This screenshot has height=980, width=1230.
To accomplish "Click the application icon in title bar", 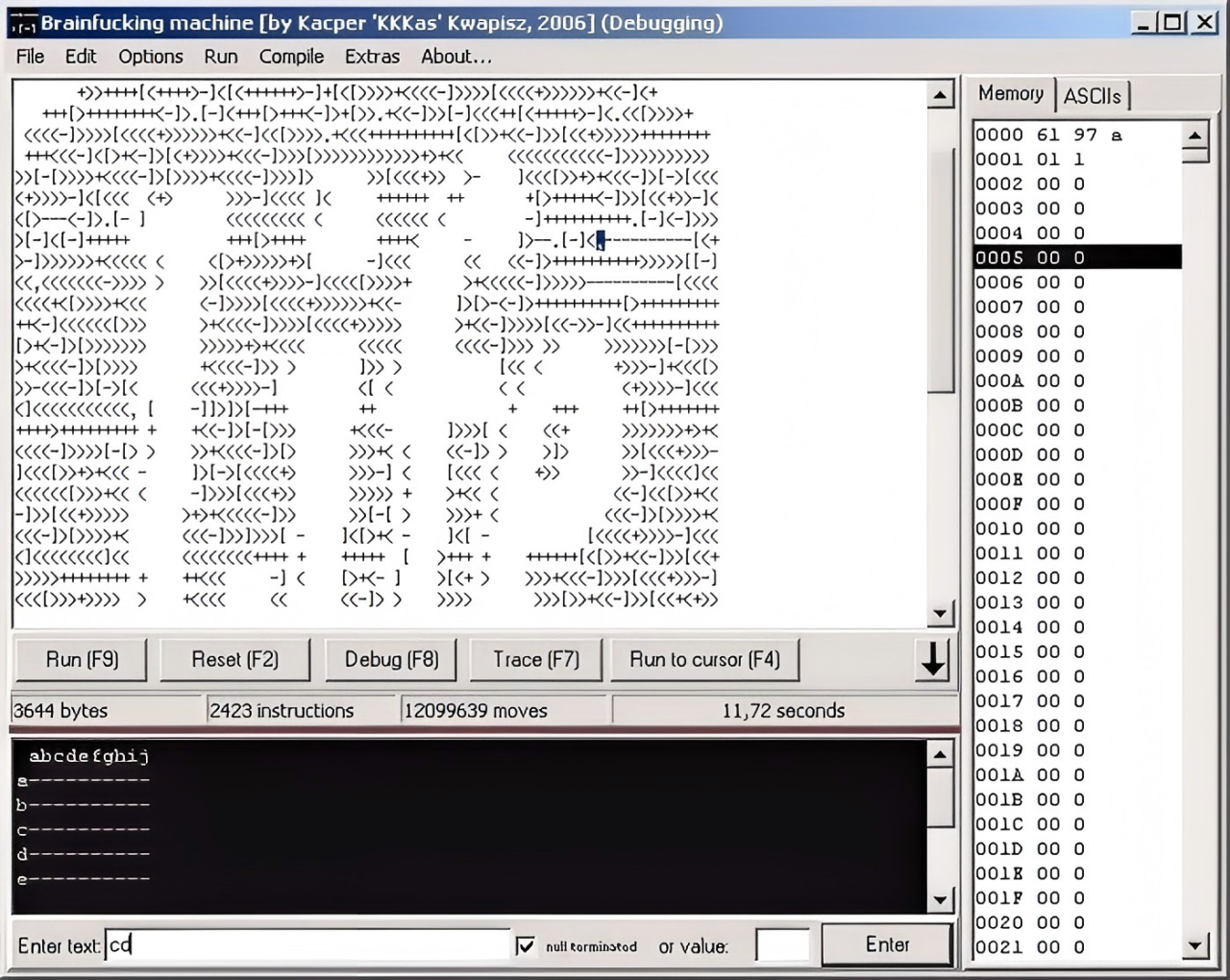I will click(x=23, y=23).
